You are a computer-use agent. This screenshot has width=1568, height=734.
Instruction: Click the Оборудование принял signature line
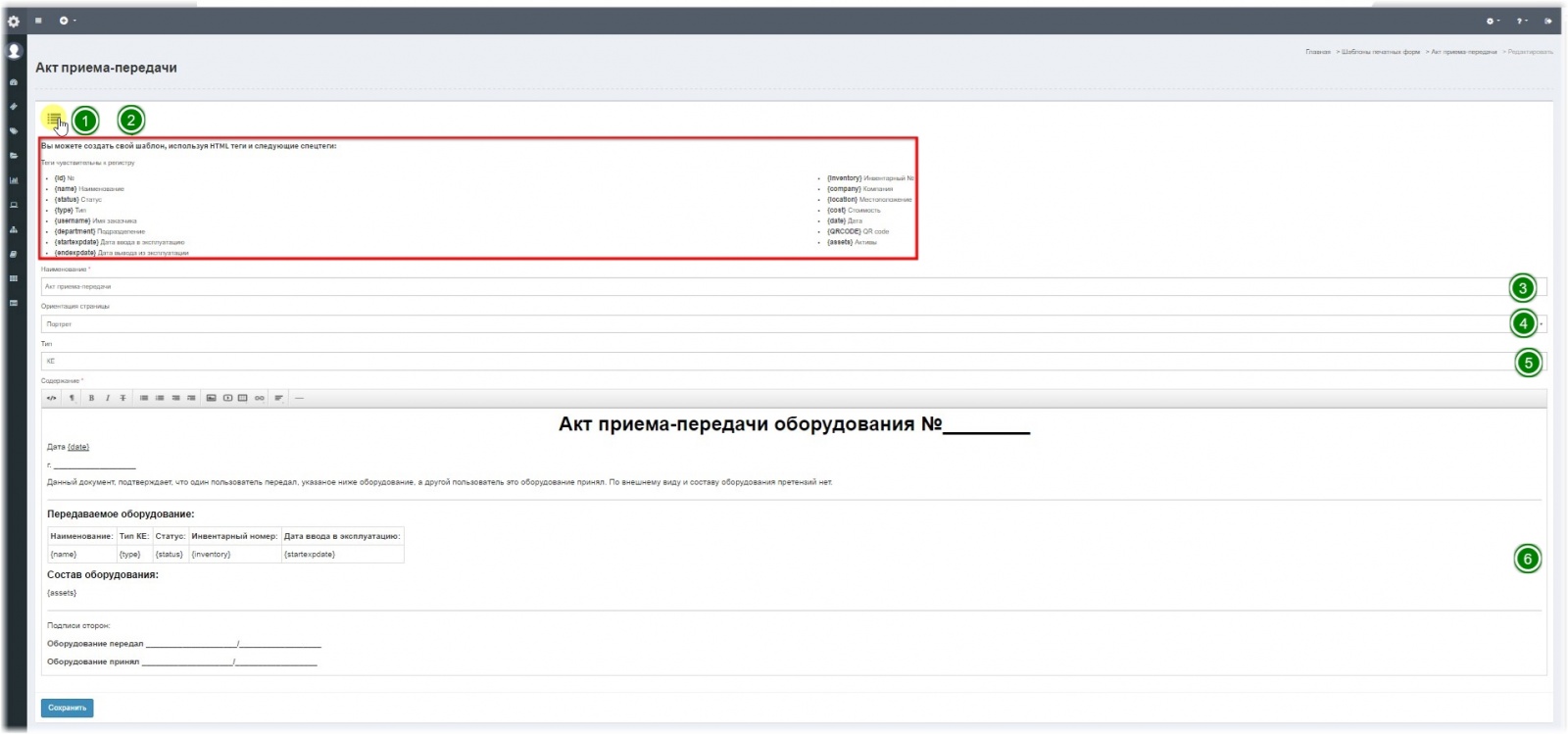[182, 661]
